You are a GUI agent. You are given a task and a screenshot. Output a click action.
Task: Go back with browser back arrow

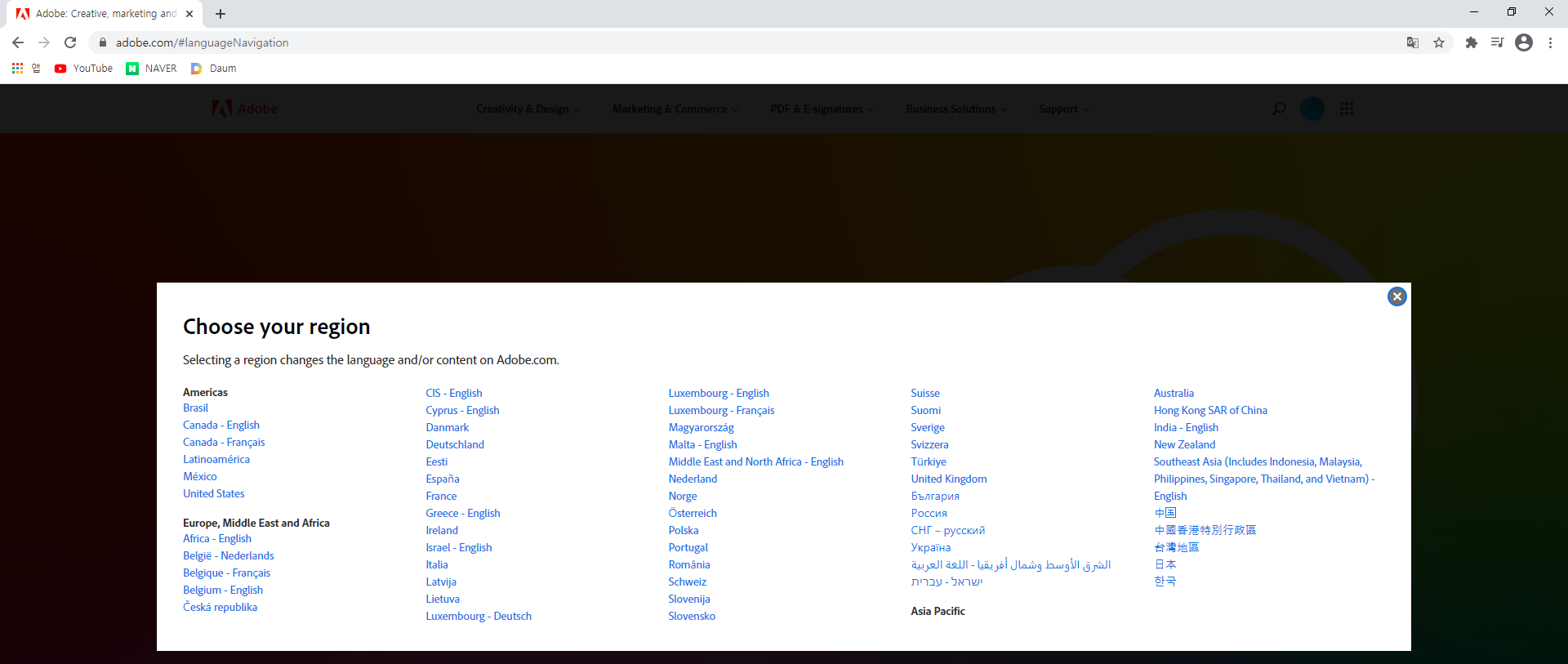[x=18, y=42]
